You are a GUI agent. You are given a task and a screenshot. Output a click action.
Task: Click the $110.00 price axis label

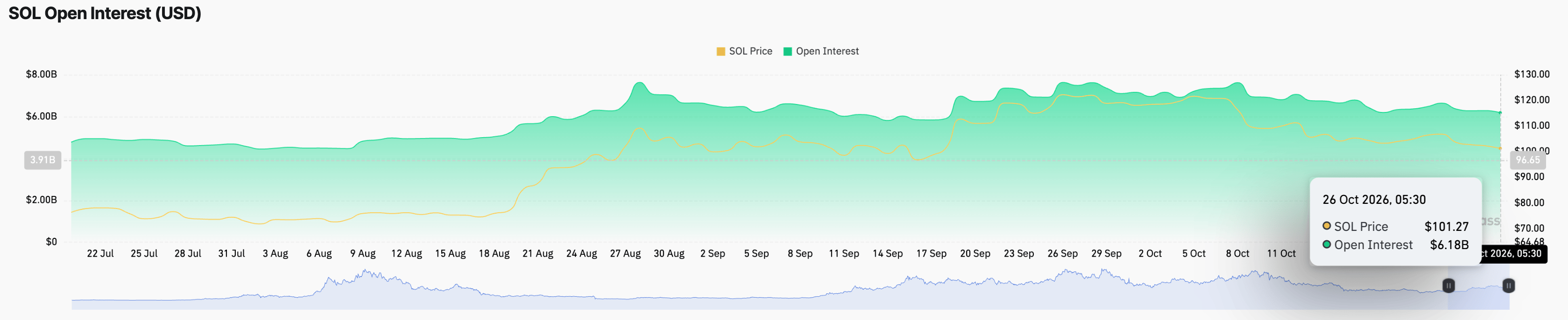[x=1532, y=125]
